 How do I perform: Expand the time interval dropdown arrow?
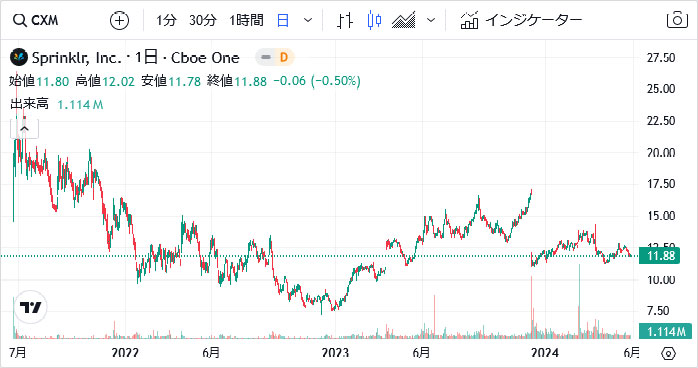[x=308, y=20]
